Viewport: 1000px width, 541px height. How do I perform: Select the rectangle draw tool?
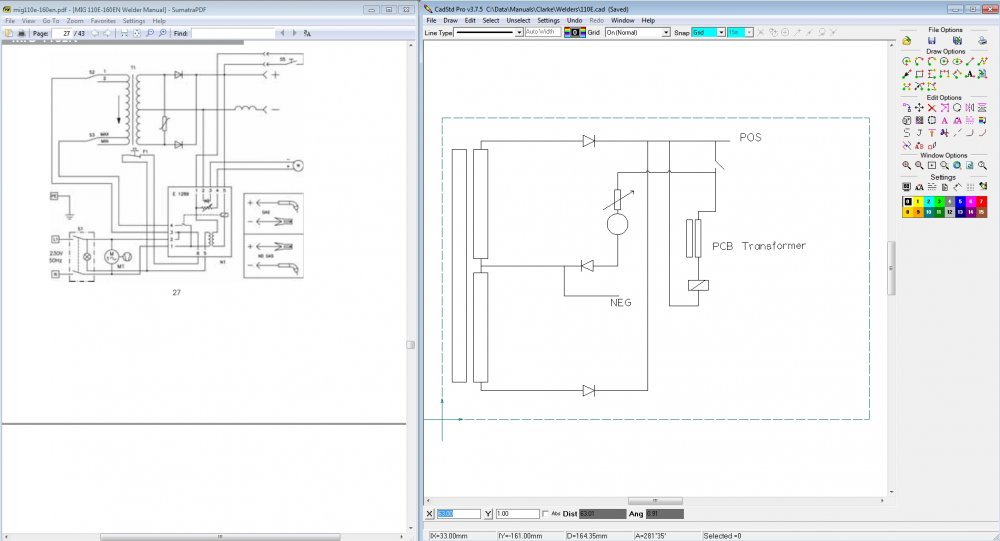coord(919,73)
